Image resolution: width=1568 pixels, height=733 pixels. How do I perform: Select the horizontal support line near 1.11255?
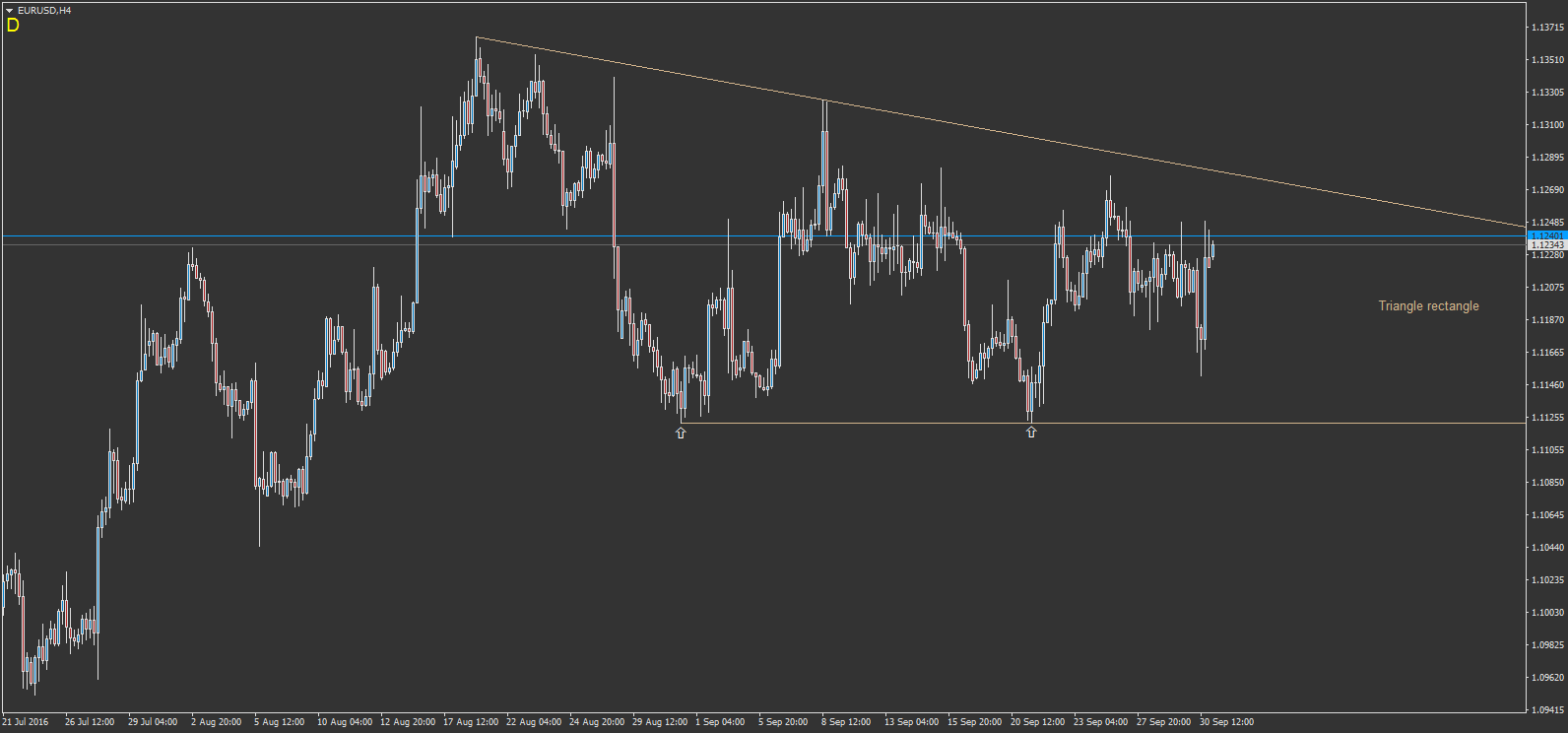(1103, 424)
